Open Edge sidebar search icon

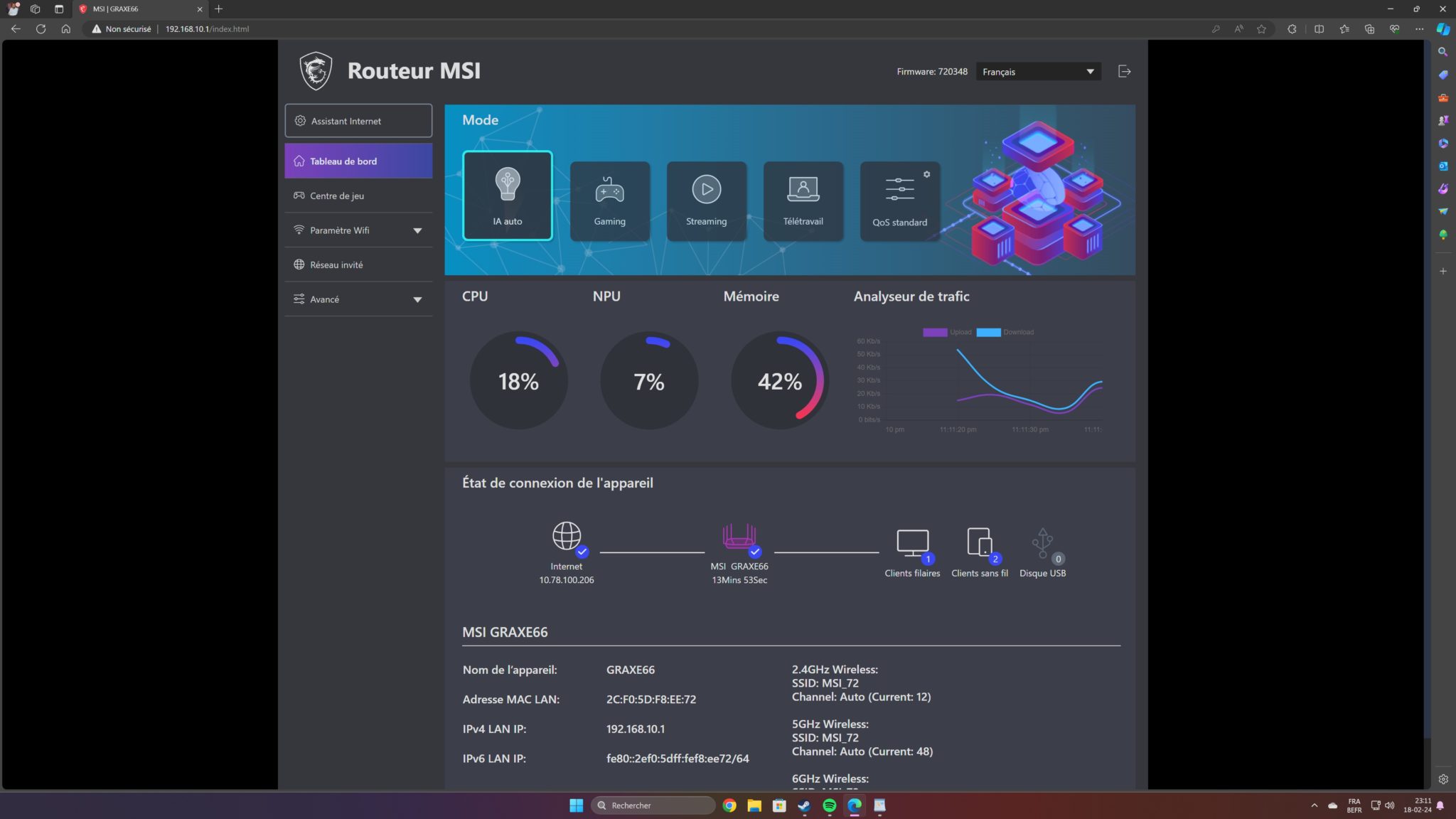(1442, 52)
